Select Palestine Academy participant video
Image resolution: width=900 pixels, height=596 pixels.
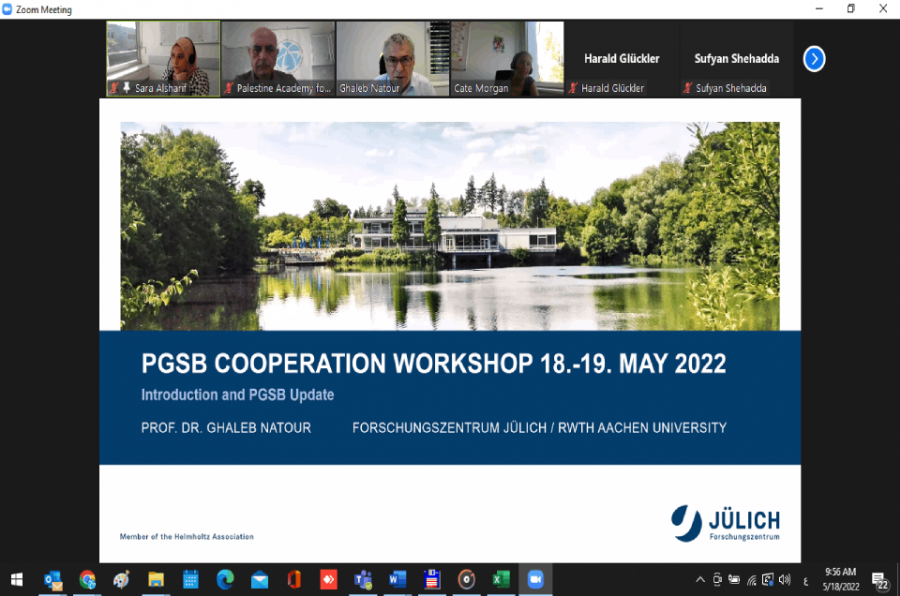(278, 59)
